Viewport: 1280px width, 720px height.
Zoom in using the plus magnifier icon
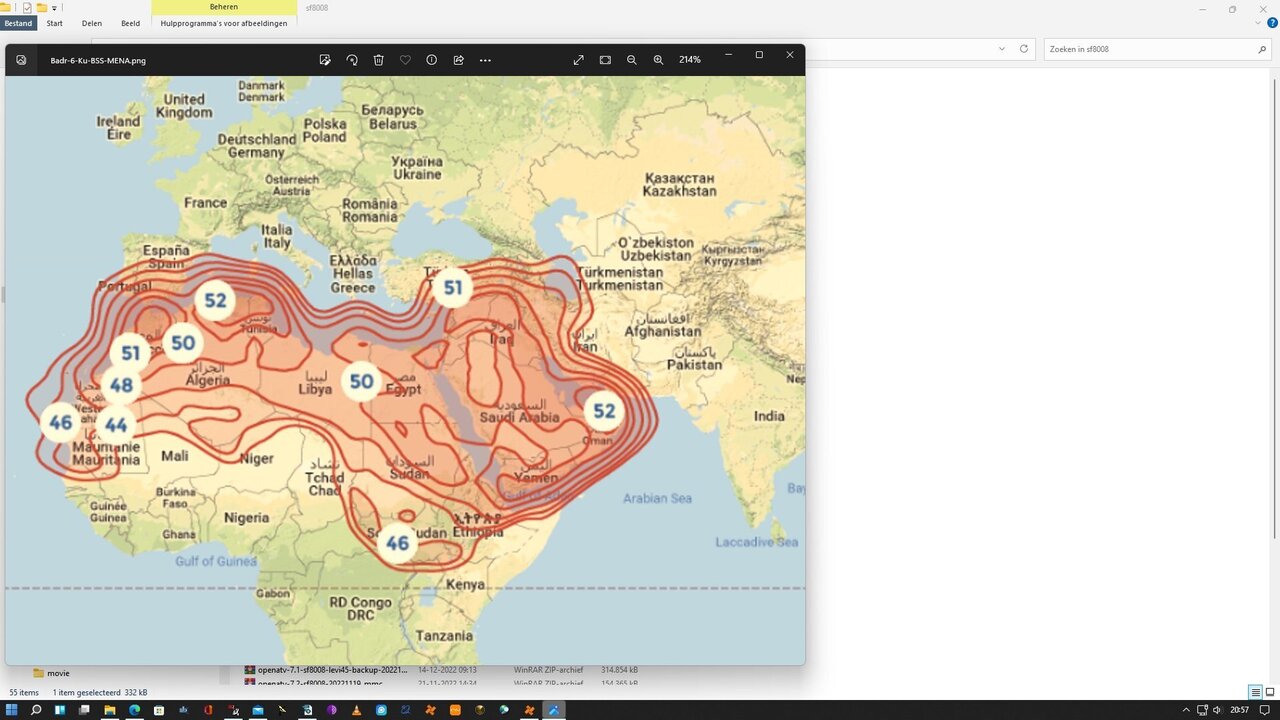click(x=658, y=60)
